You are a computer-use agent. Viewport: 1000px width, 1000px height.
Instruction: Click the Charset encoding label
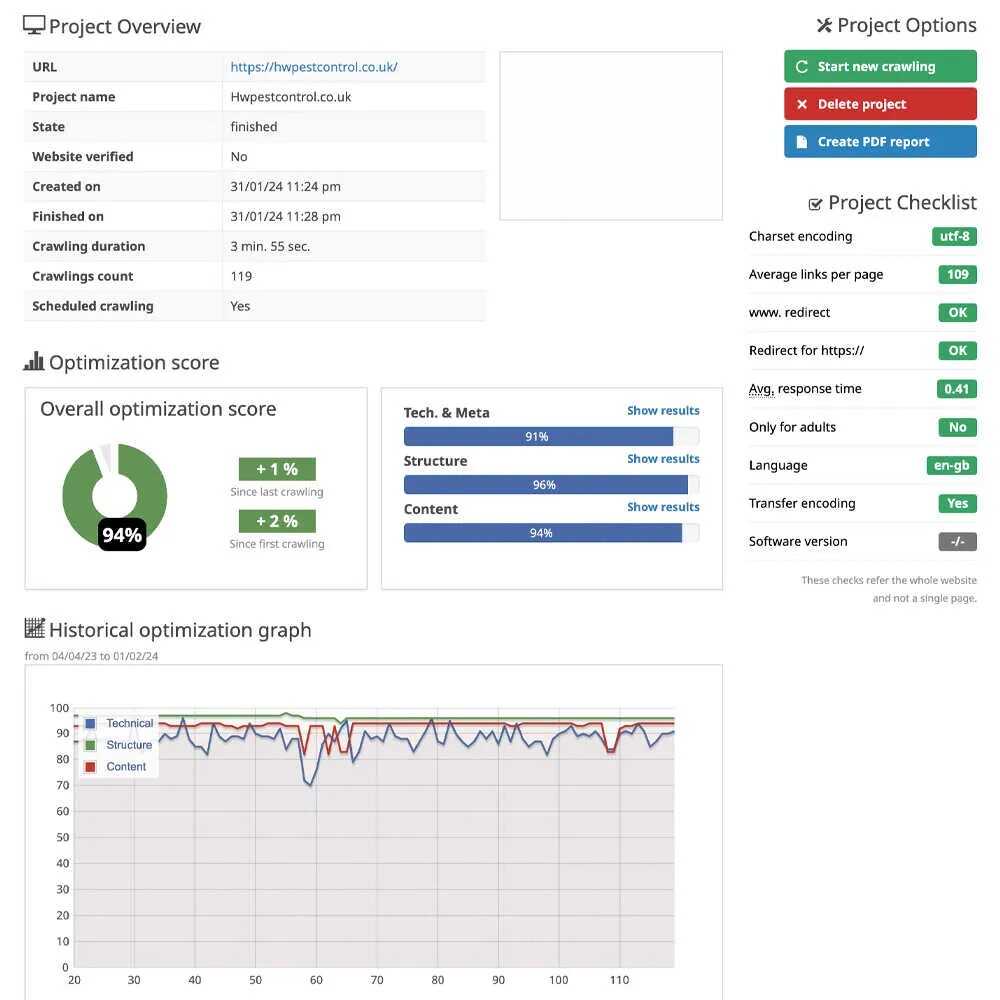[x=800, y=237]
